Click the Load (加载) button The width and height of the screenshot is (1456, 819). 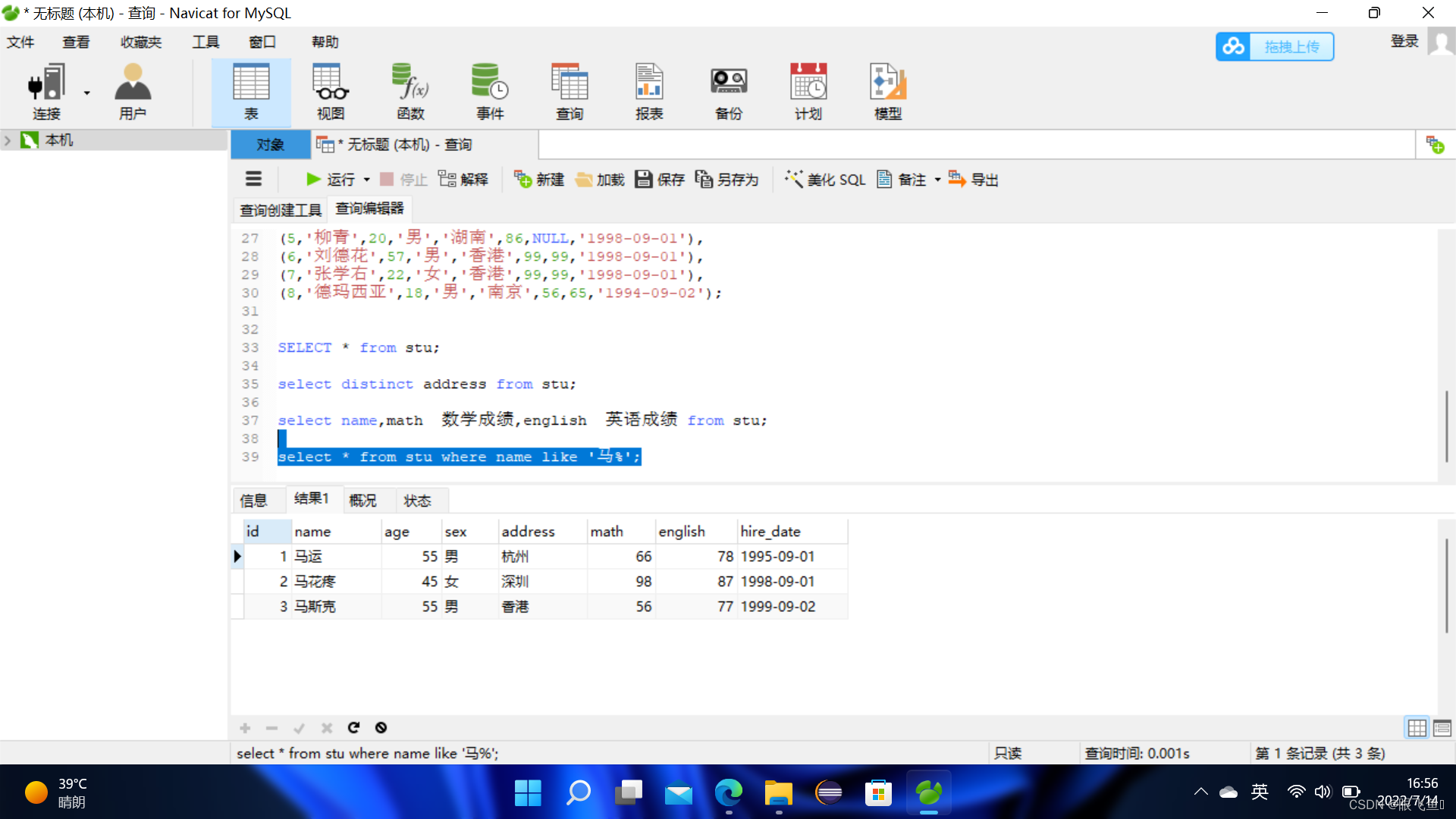click(x=600, y=179)
